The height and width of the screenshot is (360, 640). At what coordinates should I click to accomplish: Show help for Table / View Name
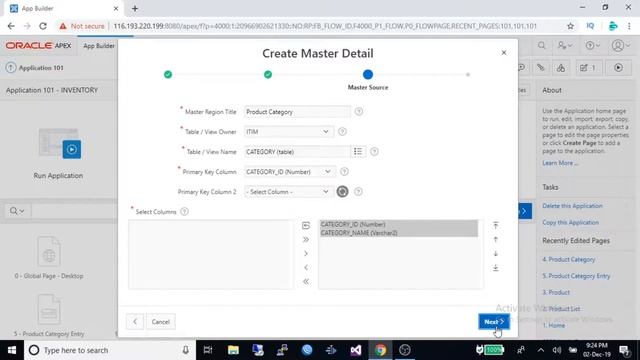374,151
